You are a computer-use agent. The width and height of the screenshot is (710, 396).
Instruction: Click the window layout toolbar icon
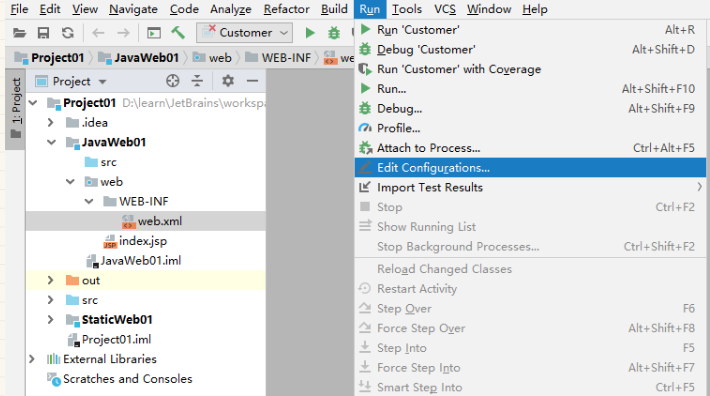(x=154, y=33)
